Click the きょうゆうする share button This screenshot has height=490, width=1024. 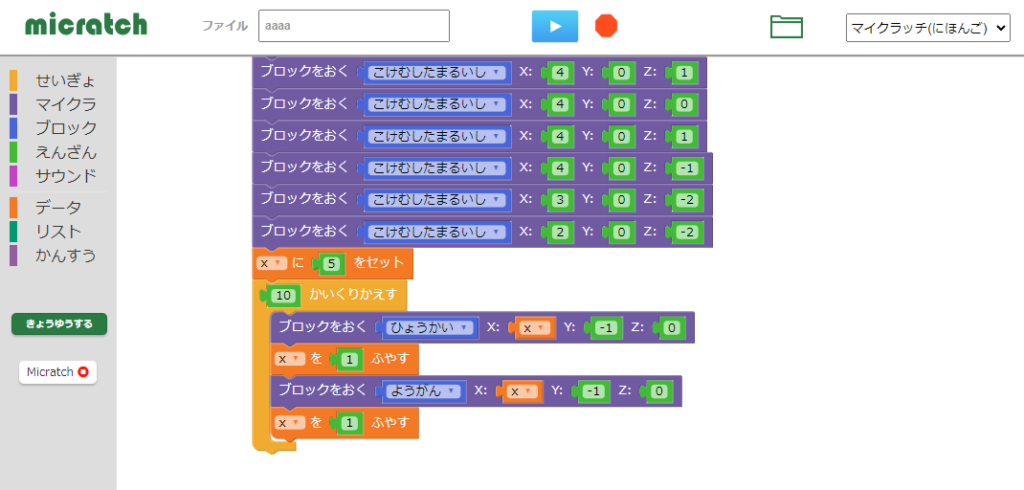pyautogui.click(x=59, y=324)
